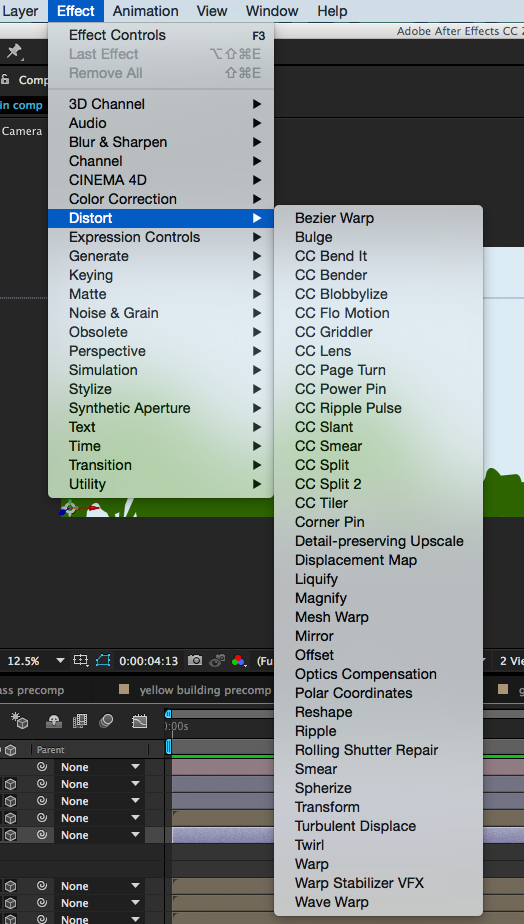
Task: Enable Draft 3D icon in the timeline
Action: [x=20, y=721]
